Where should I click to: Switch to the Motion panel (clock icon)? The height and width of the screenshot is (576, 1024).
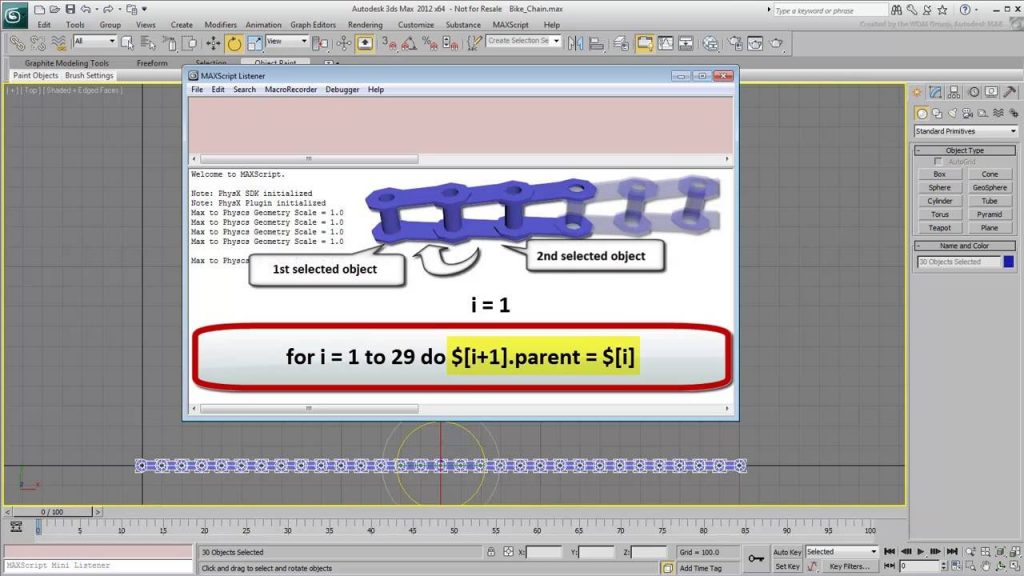[x=973, y=92]
